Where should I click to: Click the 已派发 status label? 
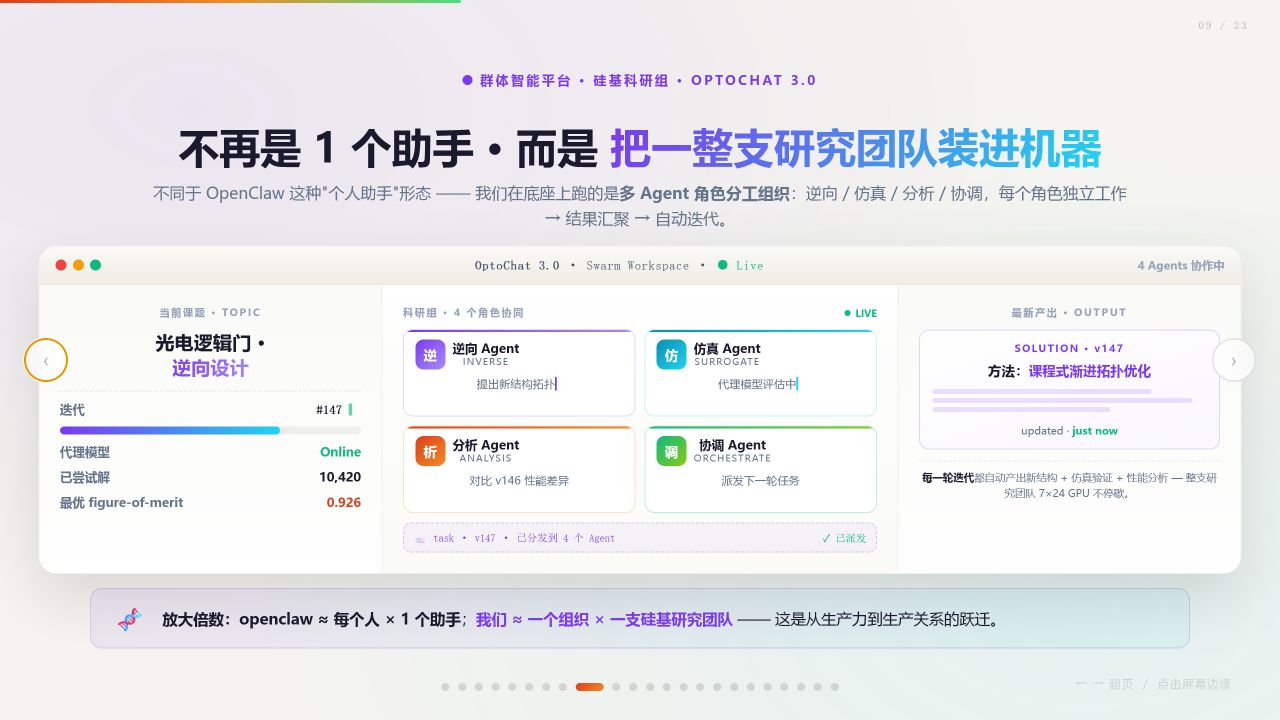click(x=851, y=538)
